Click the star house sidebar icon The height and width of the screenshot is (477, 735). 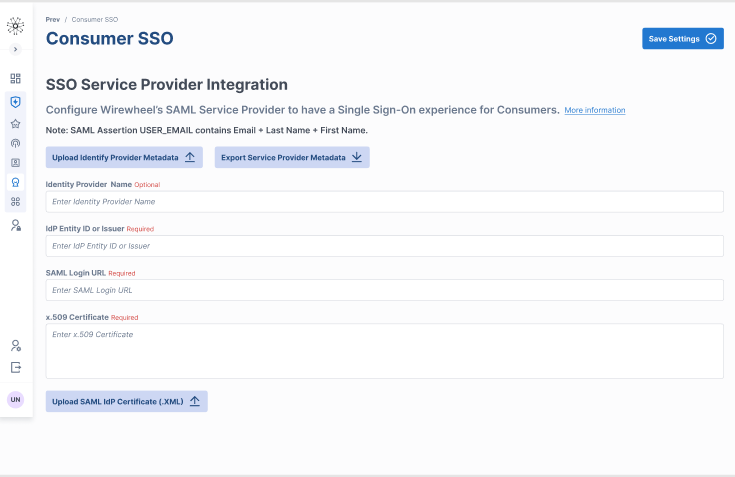tap(15, 124)
